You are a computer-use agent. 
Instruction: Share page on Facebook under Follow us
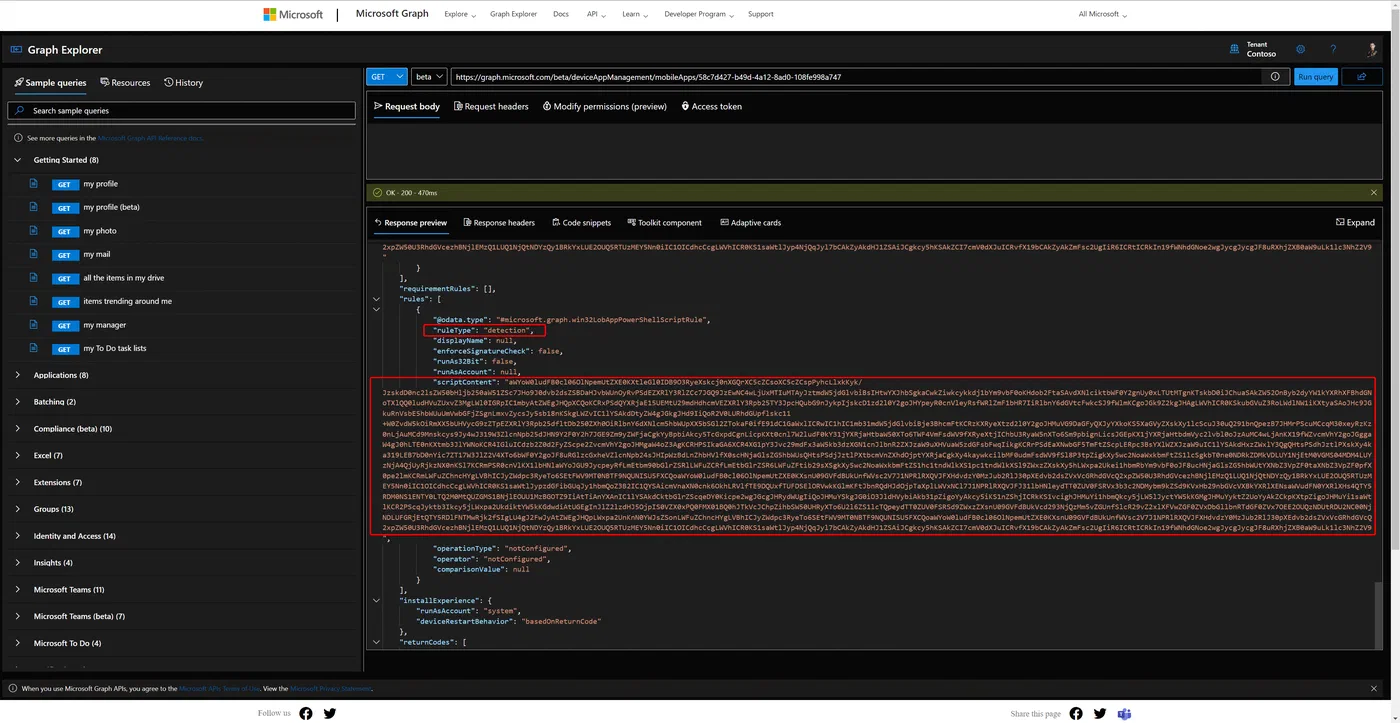(306, 713)
